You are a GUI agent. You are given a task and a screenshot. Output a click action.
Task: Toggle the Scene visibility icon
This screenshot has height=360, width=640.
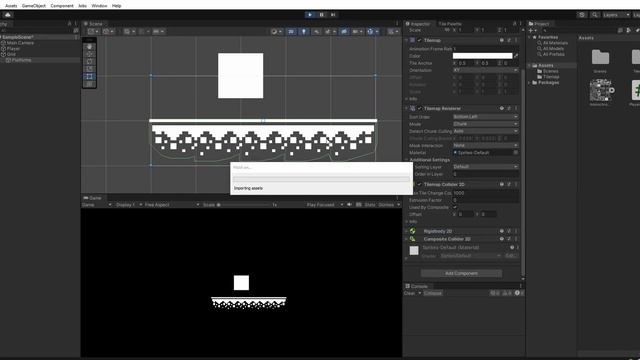[344, 31]
